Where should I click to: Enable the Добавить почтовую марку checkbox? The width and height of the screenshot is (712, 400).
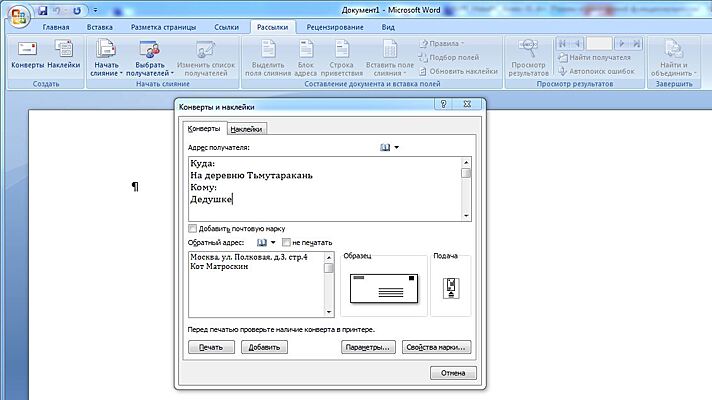(x=193, y=228)
